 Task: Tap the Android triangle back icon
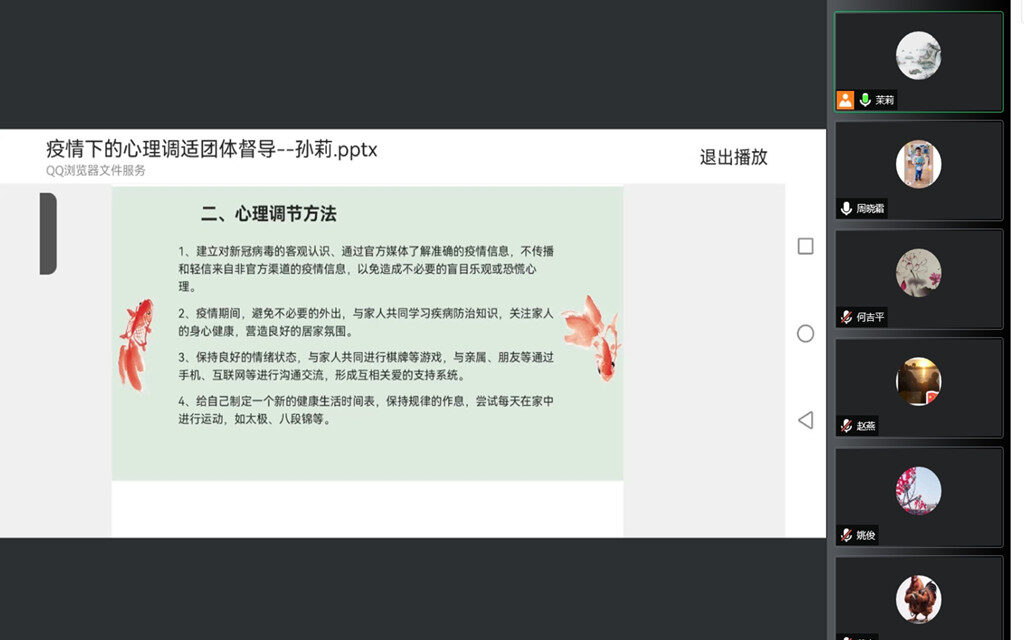click(805, 420)
